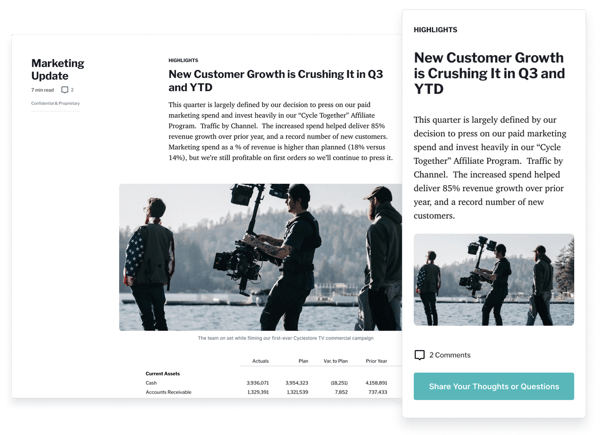Select the Var. to Plan column header
The image size is (600, 435).
336,361
